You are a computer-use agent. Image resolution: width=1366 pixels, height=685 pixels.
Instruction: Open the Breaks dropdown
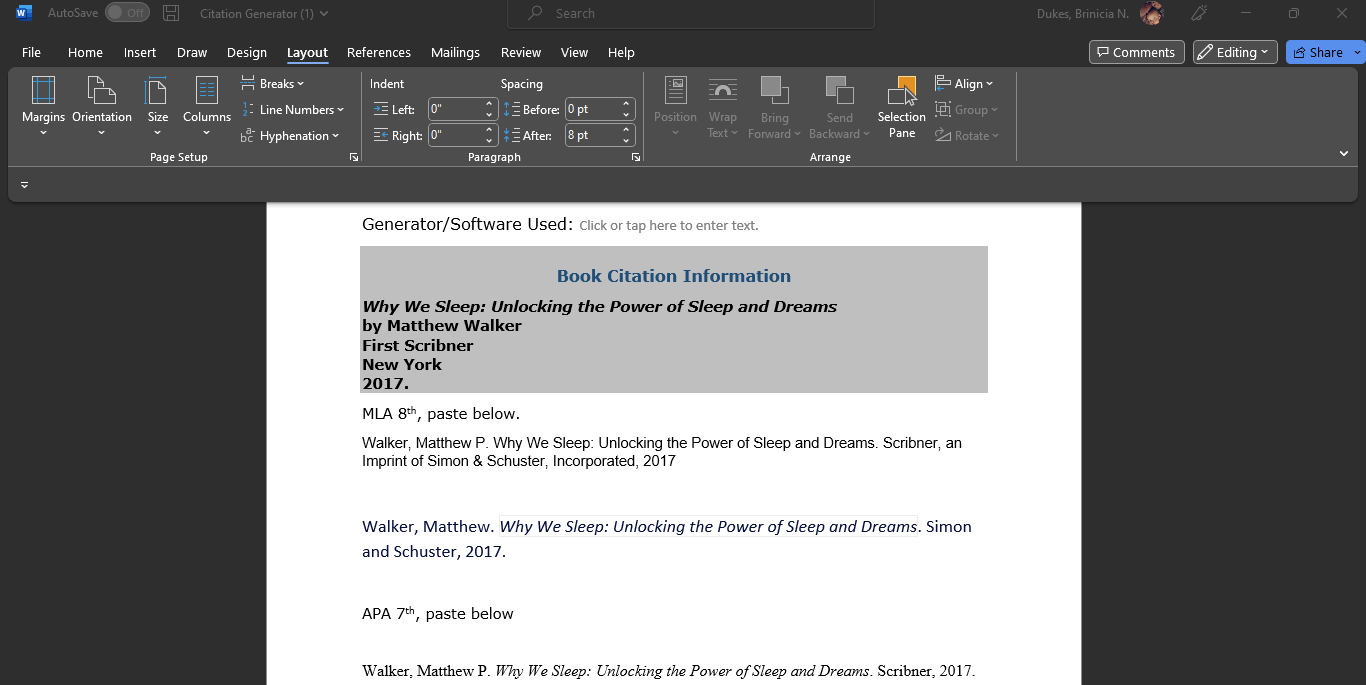point(272,84)
